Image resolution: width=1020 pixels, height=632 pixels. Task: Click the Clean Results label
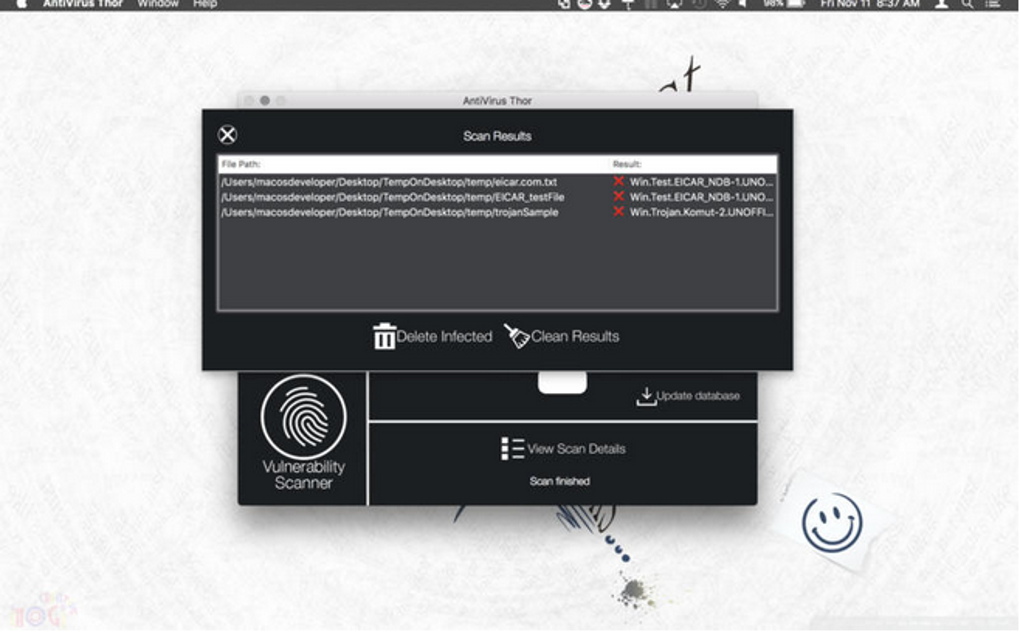pos(575,336)
